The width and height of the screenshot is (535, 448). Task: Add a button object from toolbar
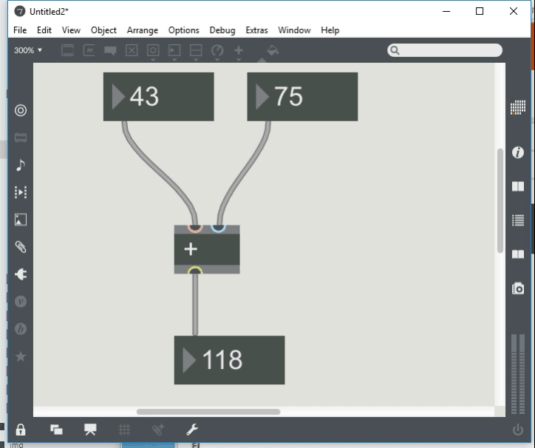[x=153, y=50]
